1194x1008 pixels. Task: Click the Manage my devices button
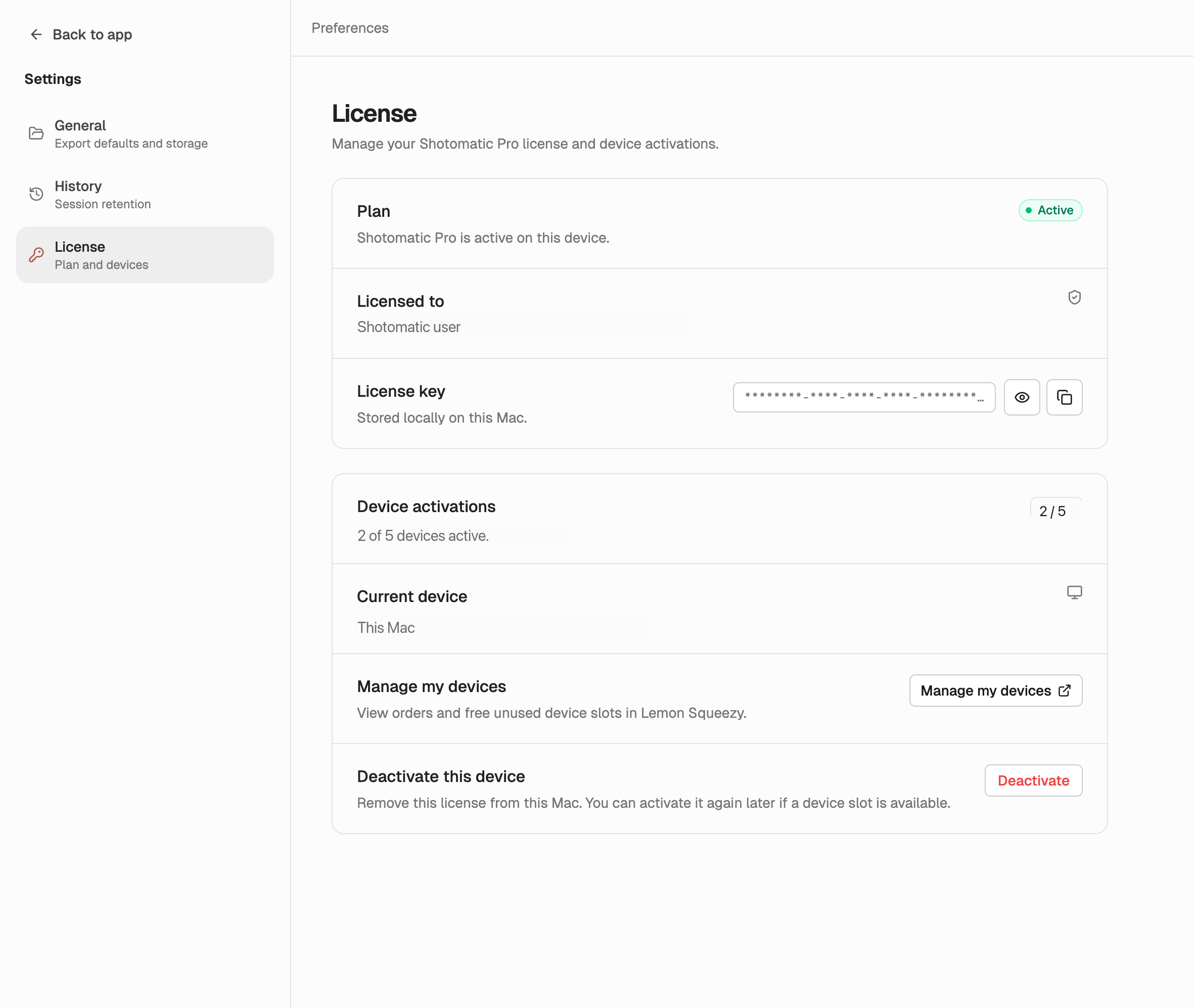click(995, 691)
